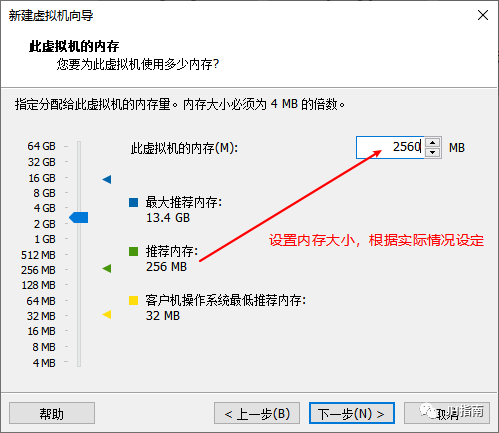Select the 2 GB slider label

click(44, 224)
